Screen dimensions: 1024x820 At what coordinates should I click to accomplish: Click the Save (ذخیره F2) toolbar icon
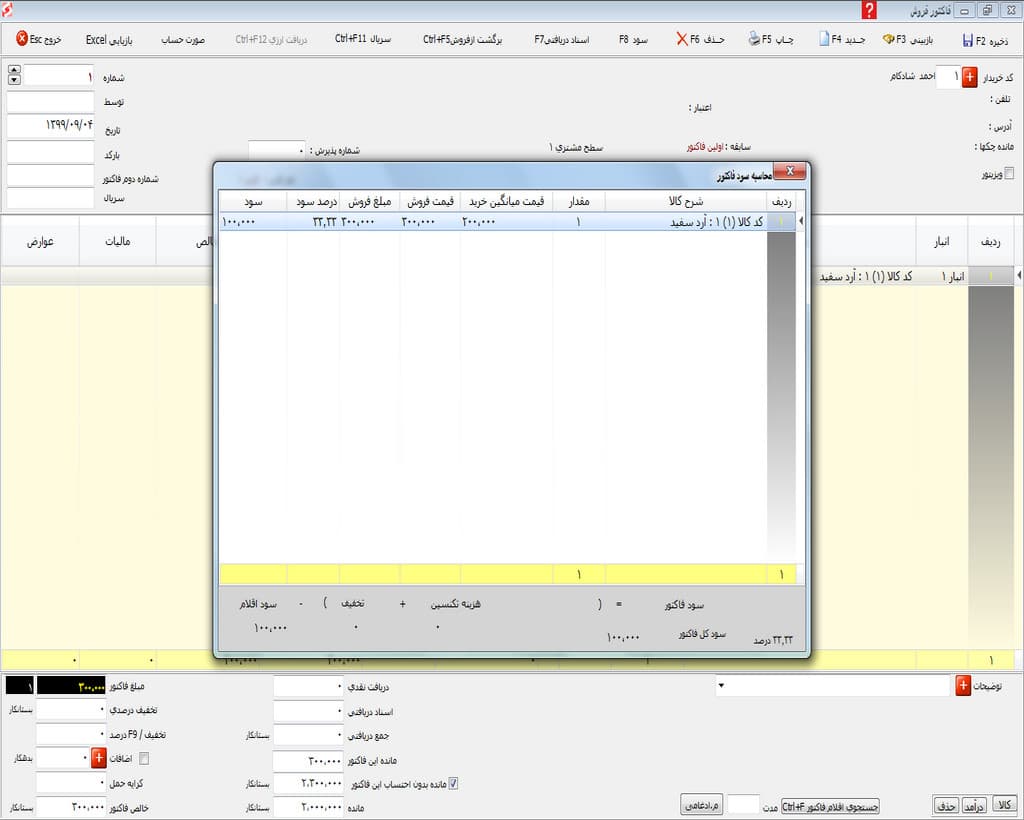[967, 40]
